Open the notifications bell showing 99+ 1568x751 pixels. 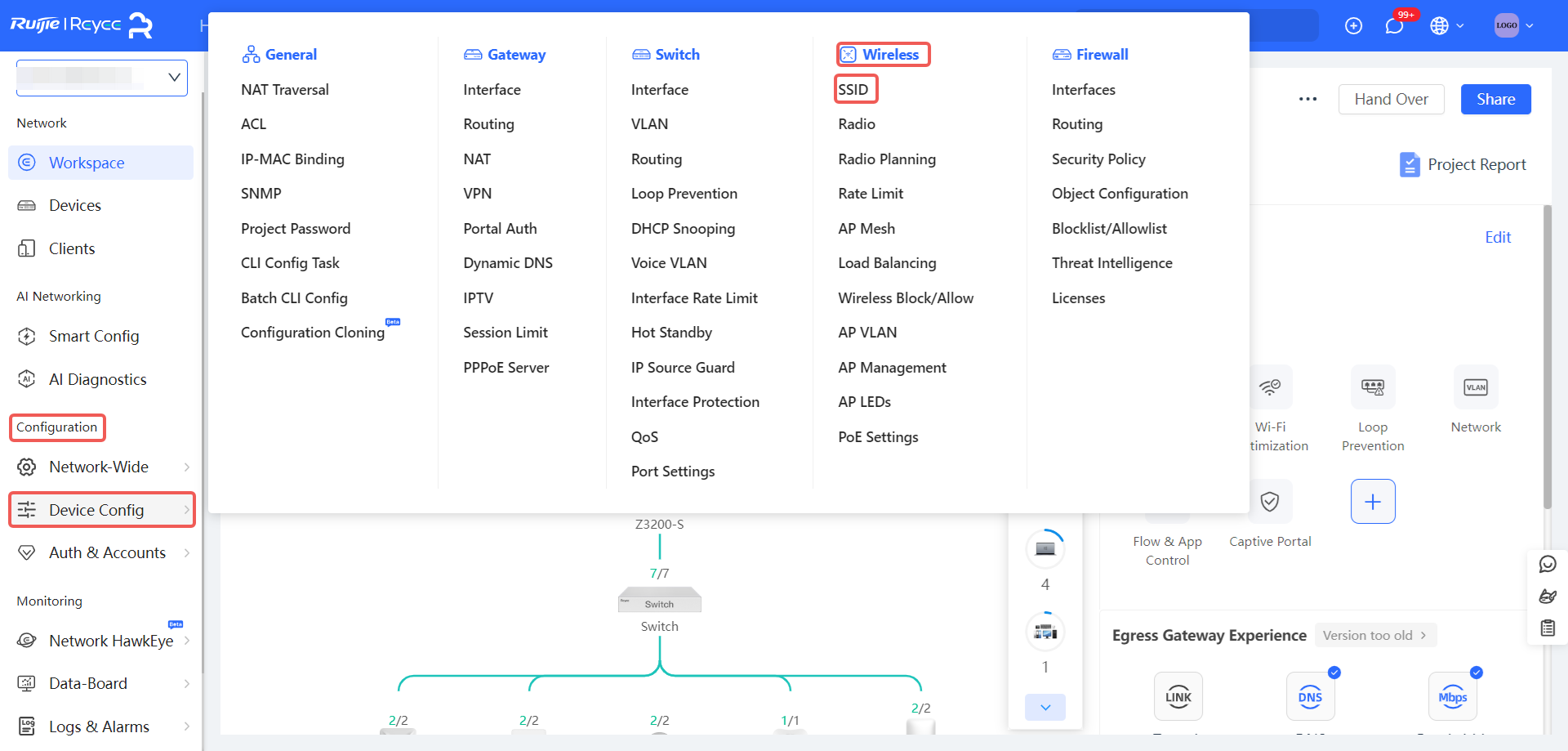1392,25
